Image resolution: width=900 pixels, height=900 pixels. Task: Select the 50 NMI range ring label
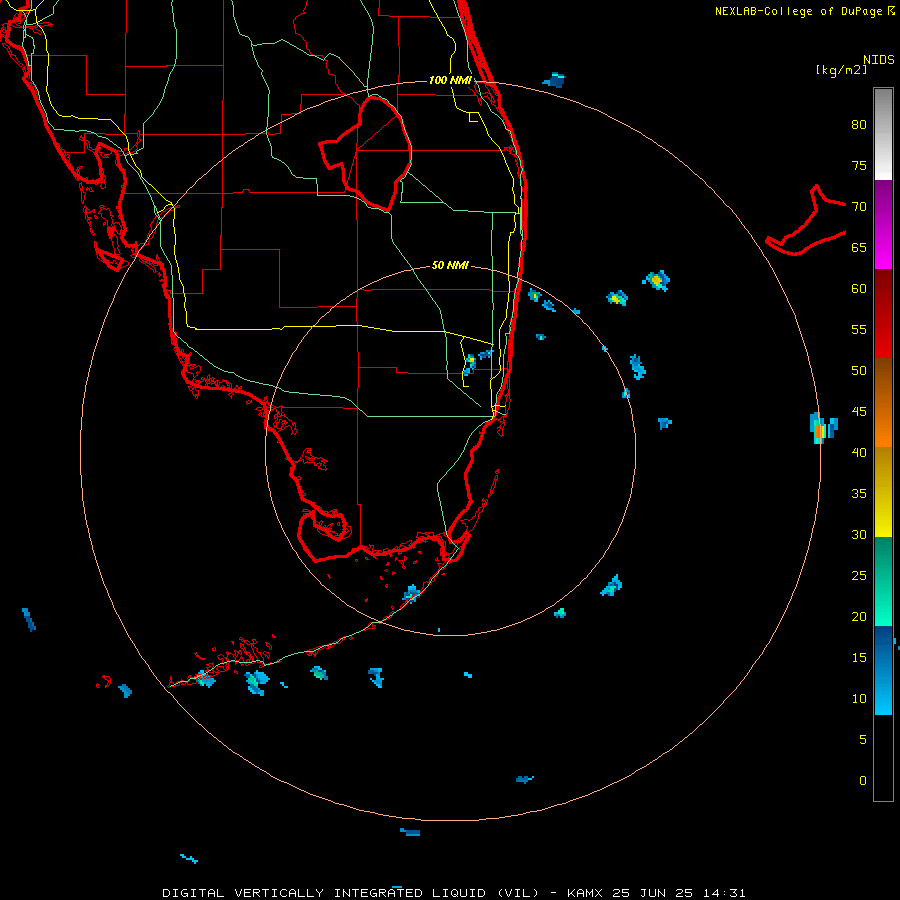(x=450, y=265)
